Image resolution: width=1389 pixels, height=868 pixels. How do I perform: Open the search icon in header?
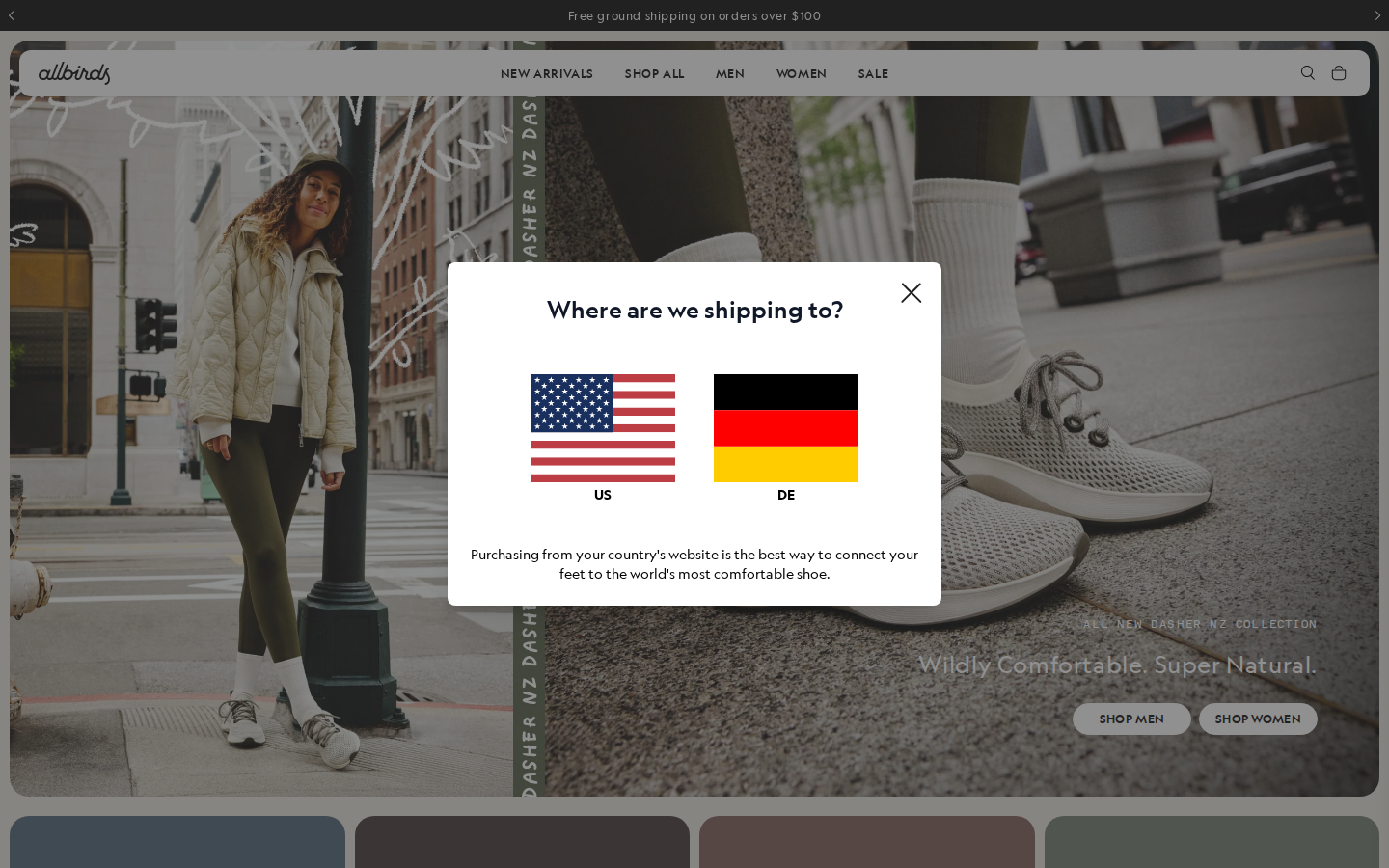(x=1308, y=73)
